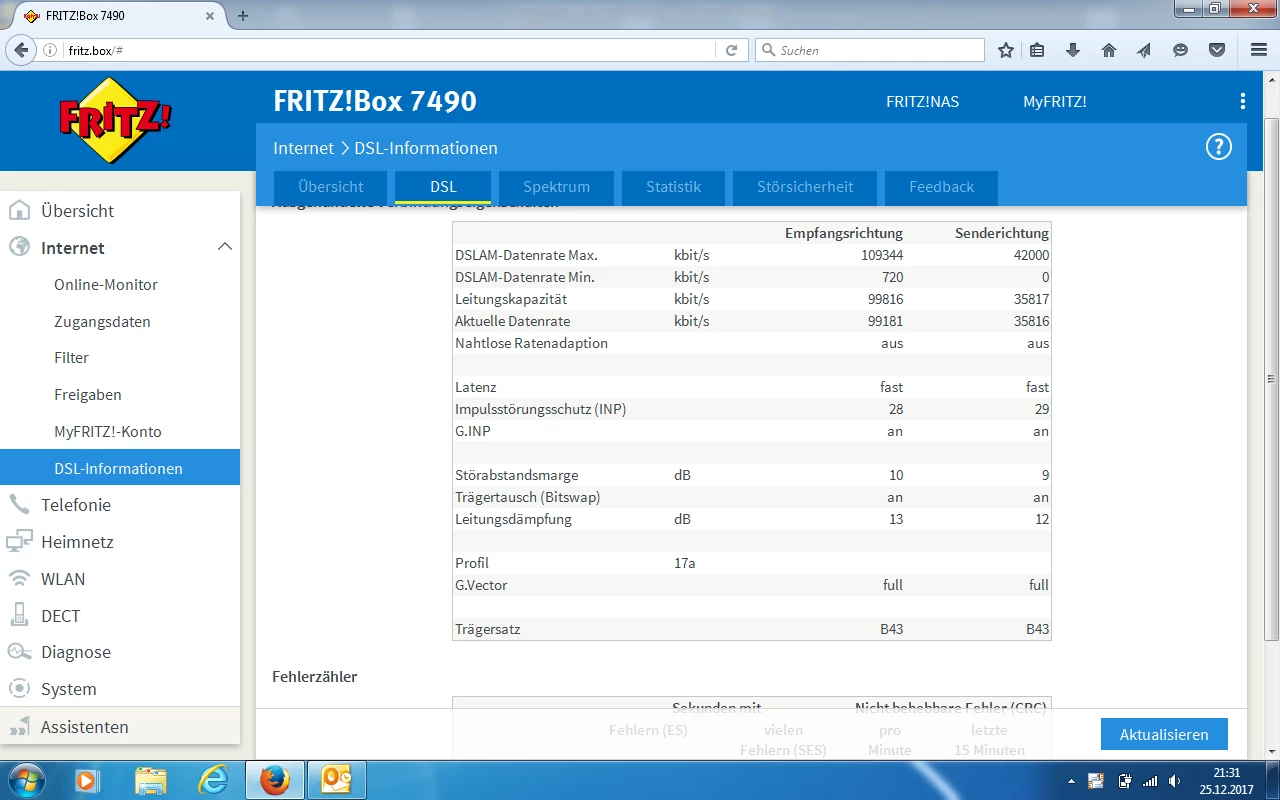Click the phone icon for Telefonie
The image size is (1280, 800).
(x=19, y=505)
